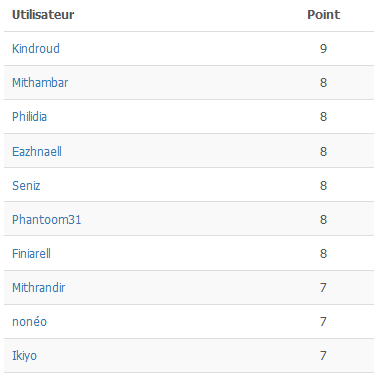
Task: Select the score in the nonéo row
Action: [x=323, y=322]
